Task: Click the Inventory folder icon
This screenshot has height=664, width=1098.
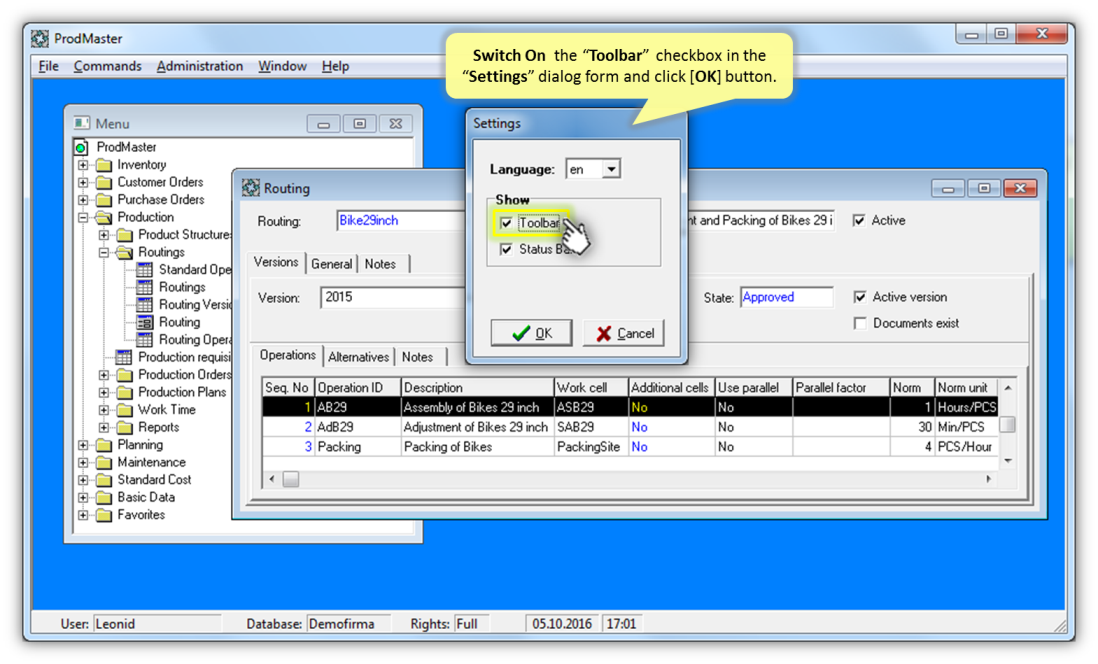Action: pyautogui.click(x=104, y=165)
